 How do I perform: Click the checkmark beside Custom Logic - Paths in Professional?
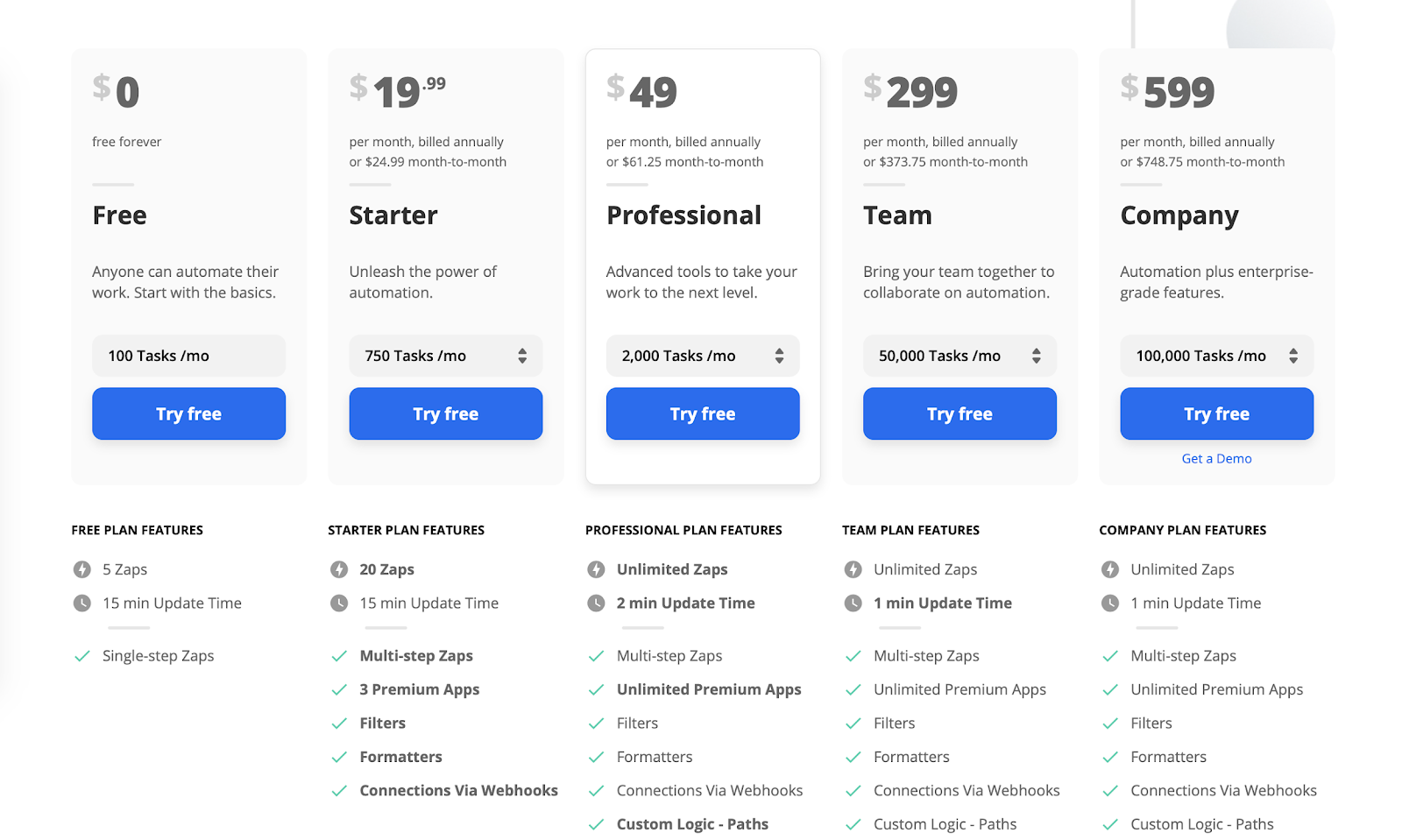coord(596,824)
